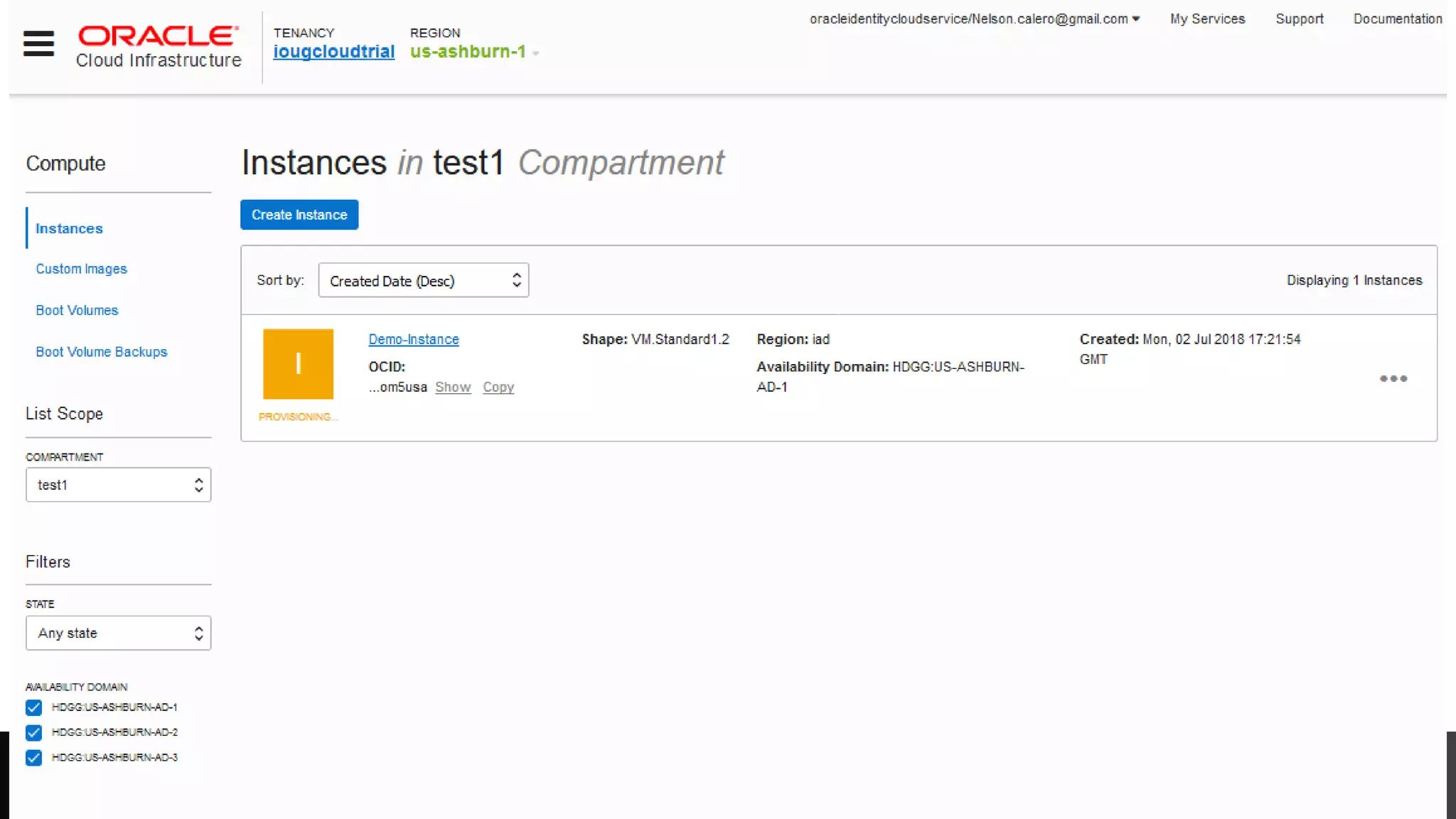Click the Create Instance button

299,215
